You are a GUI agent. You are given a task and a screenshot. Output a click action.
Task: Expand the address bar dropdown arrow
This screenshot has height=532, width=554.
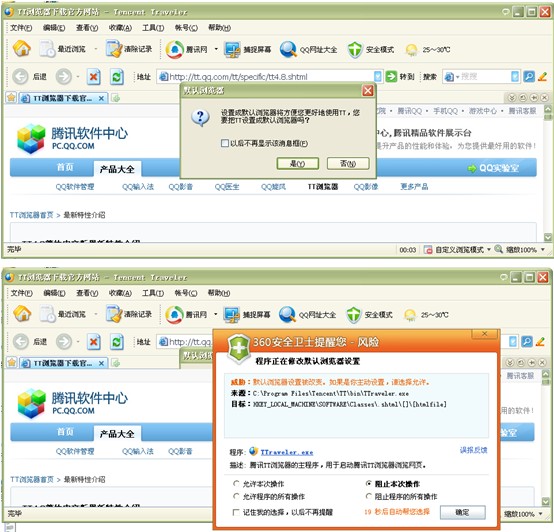point(378,76)
